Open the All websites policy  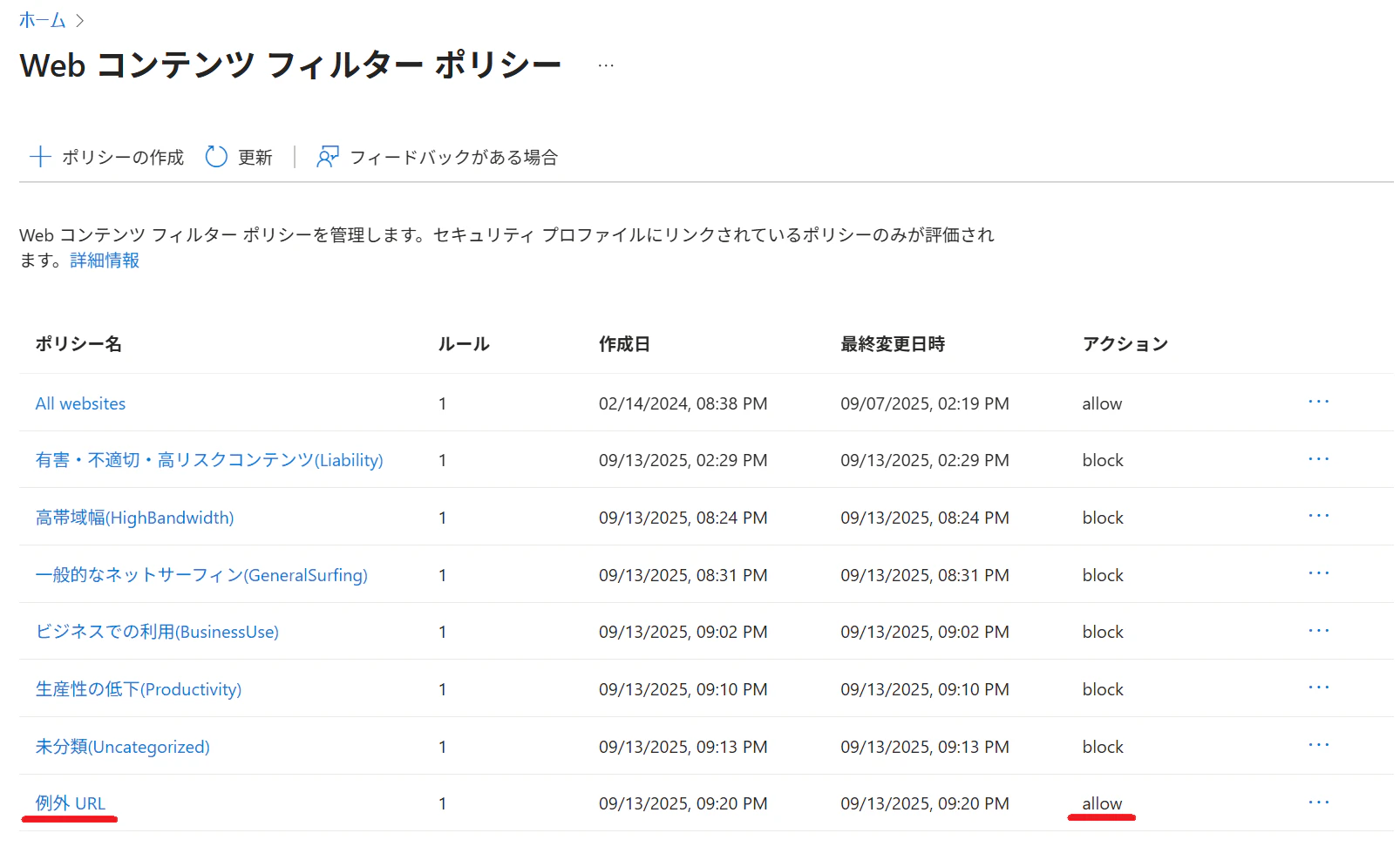[80, 403]
